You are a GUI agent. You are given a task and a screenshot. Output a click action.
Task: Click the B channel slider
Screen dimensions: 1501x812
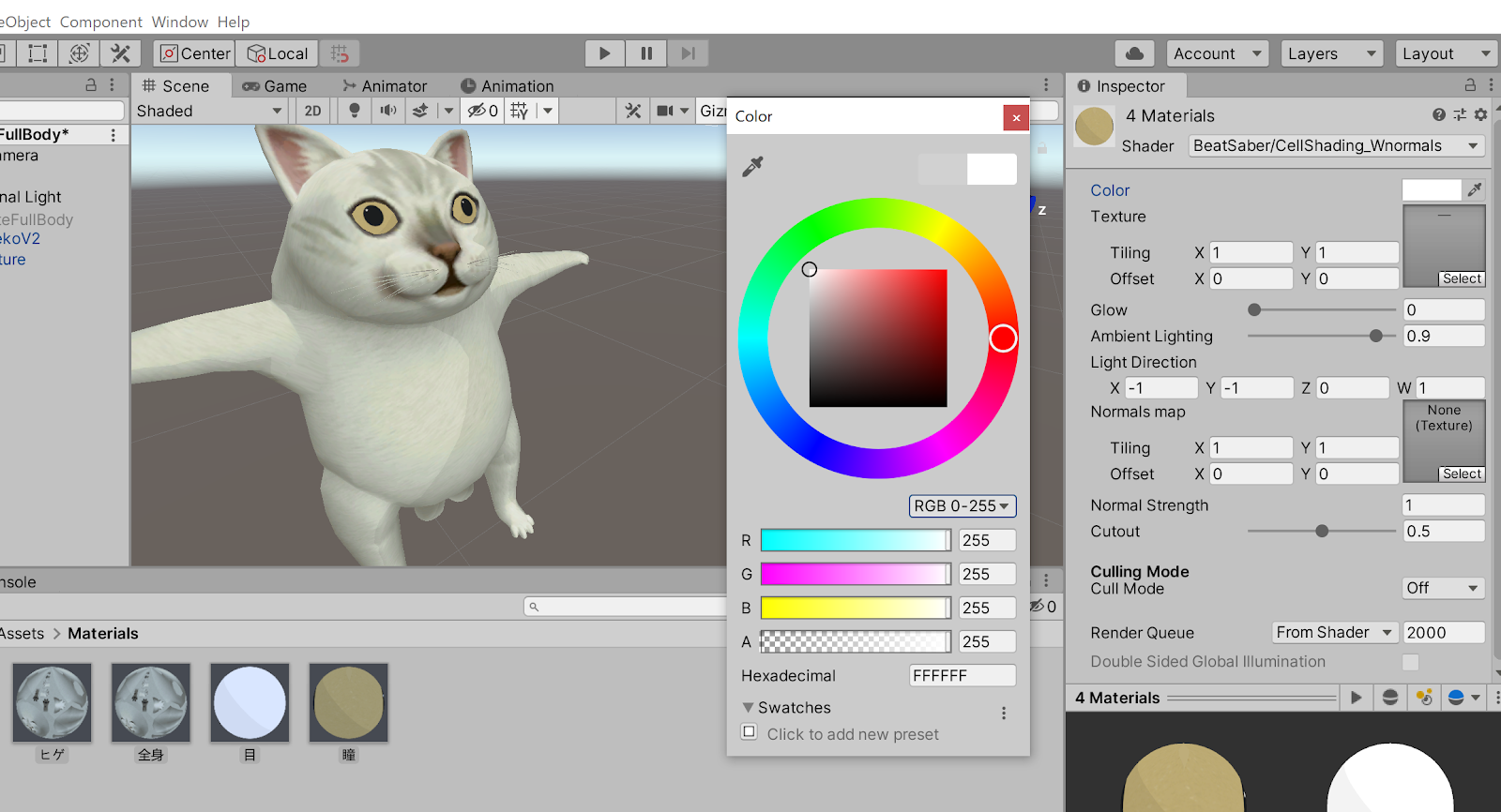856,608
